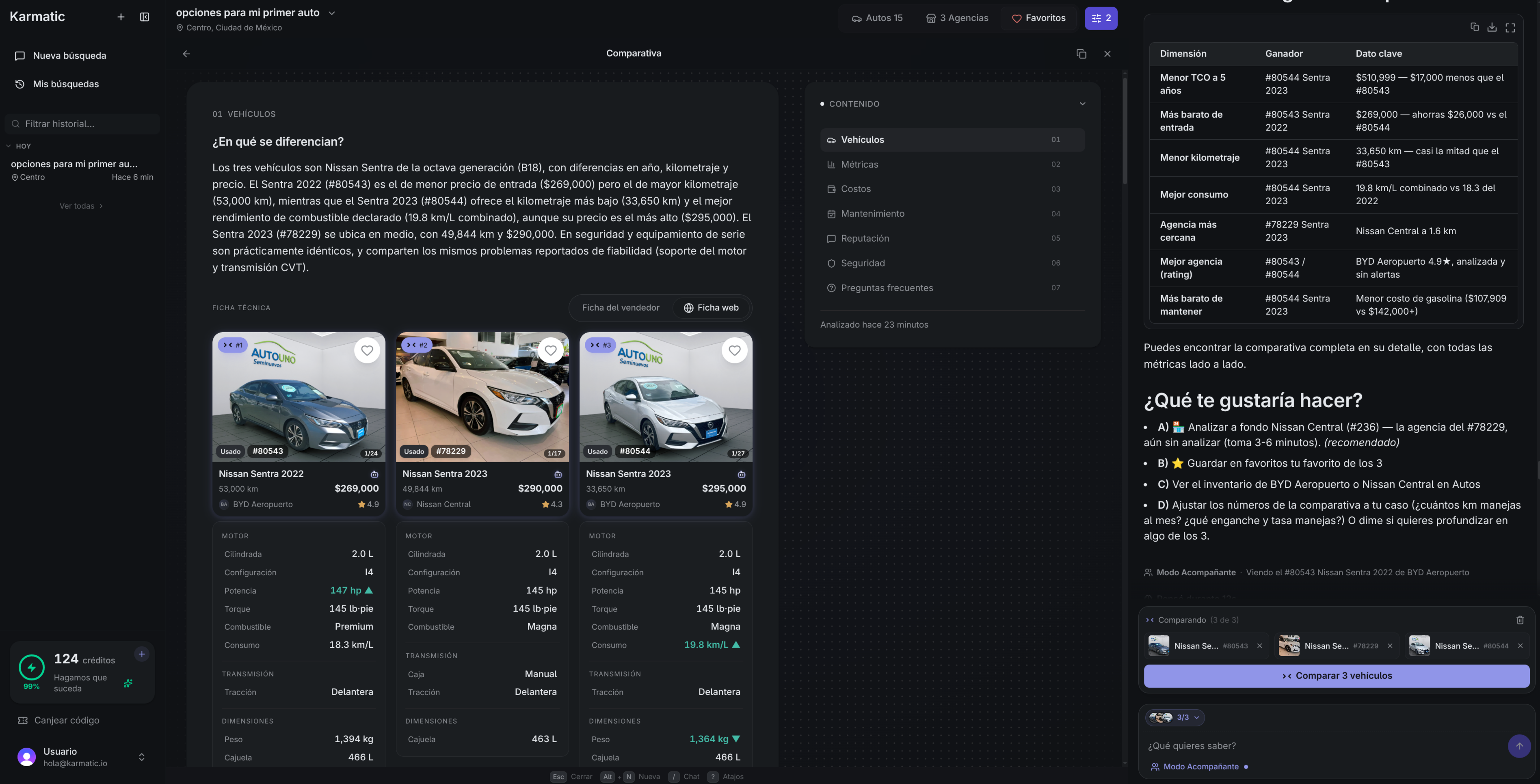Open the user avatar for hola@karmatic.io
The height and width of the screenshot is (784, 1540).
tap(27, 757)
